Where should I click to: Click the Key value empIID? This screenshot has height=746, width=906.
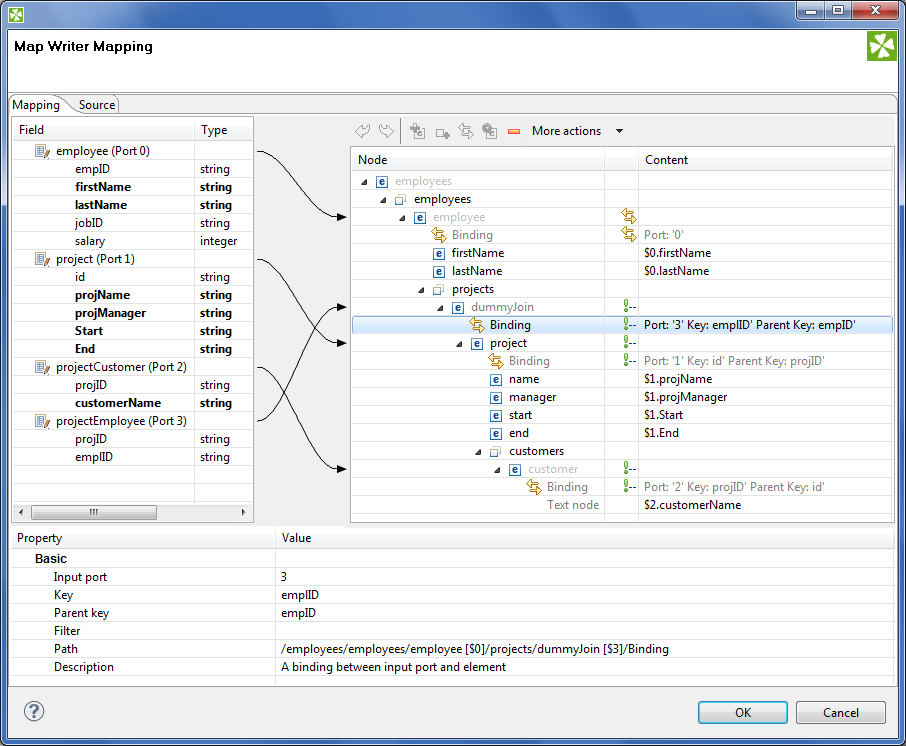pyautogui.click(x=300, y=595)
